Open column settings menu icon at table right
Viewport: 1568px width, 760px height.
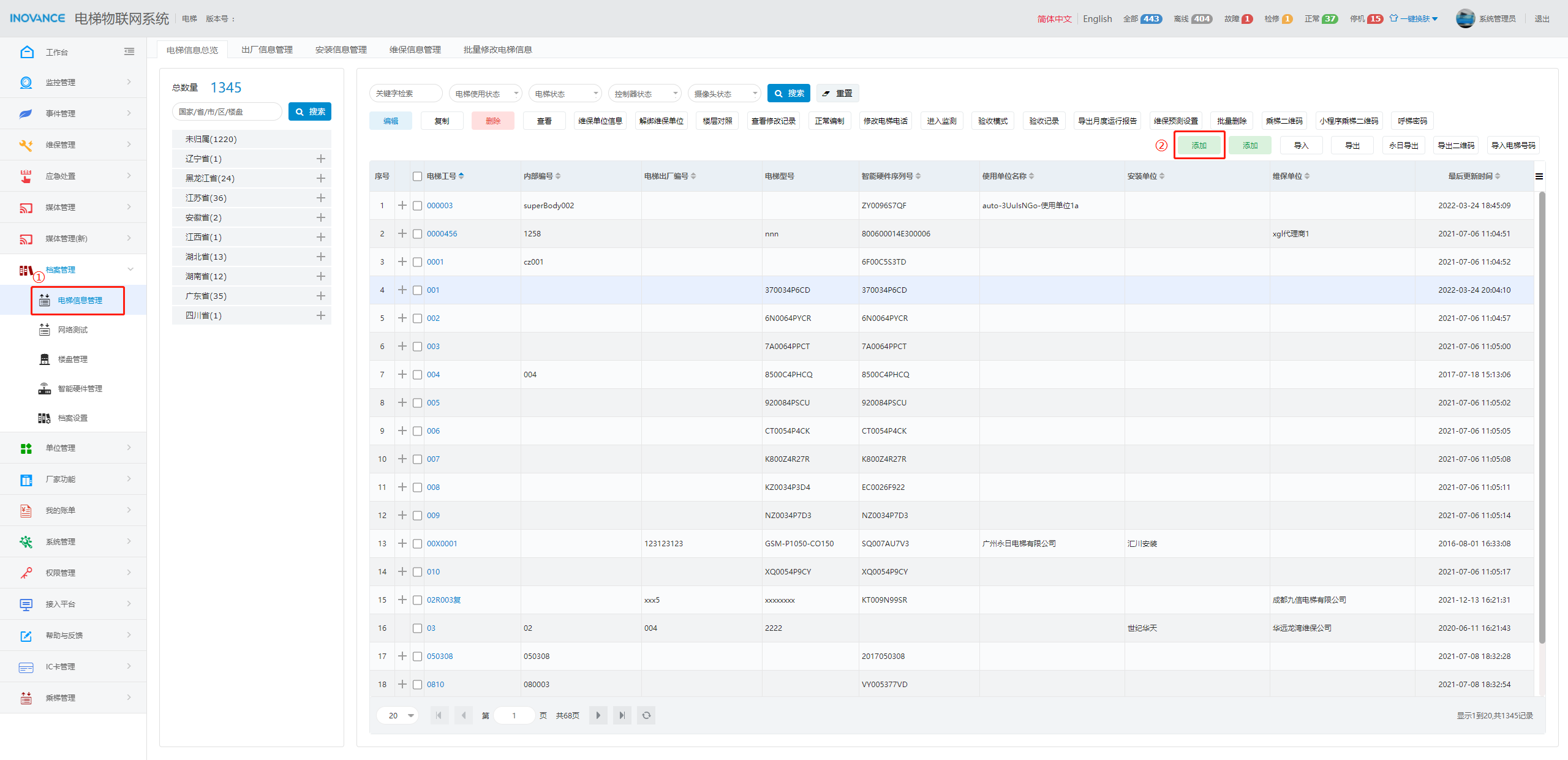click(1539, 176)
